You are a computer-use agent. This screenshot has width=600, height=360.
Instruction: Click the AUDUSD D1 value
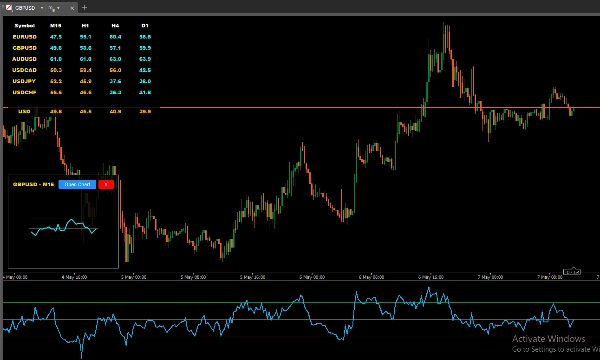pos(145,59)
